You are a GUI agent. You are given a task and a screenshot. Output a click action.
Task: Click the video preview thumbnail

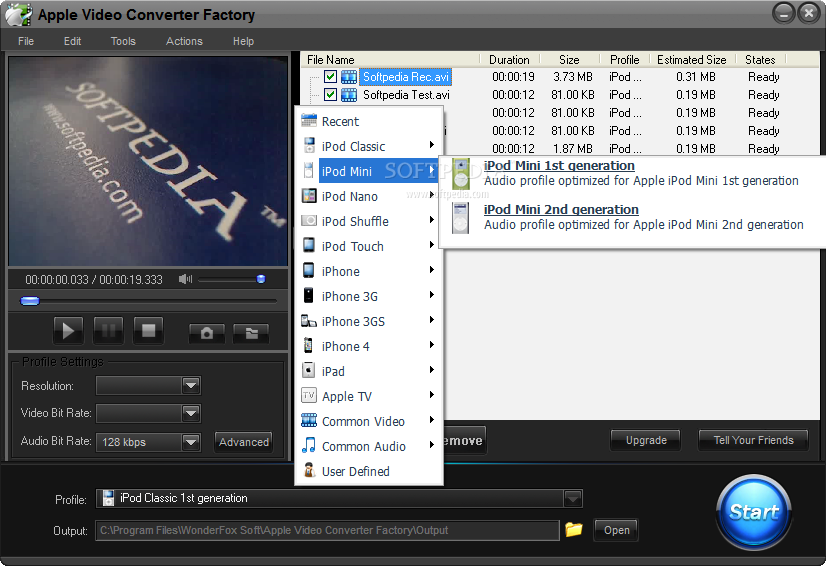tap(148, 160)
